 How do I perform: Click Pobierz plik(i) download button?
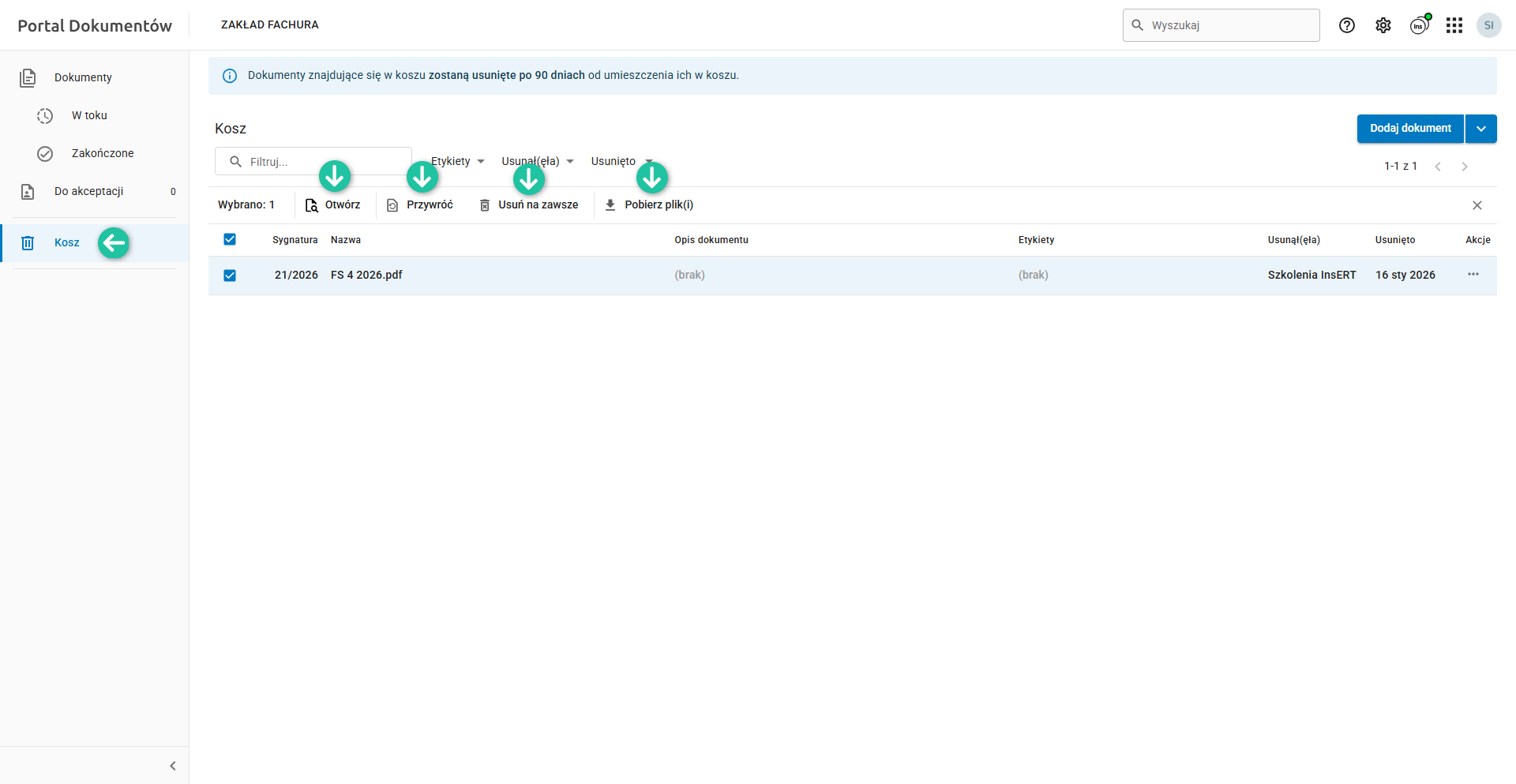click(649, 205)
